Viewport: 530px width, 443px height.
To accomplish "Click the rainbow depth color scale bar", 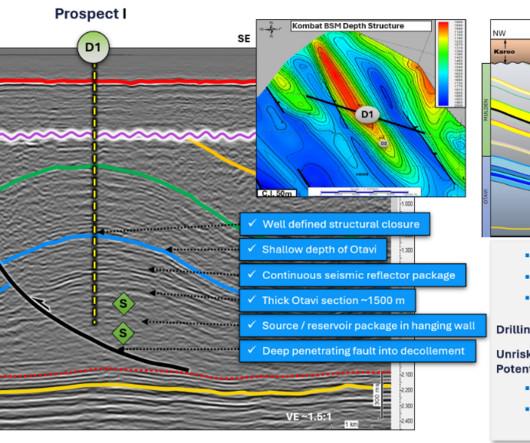I will (x=443, y=64).
